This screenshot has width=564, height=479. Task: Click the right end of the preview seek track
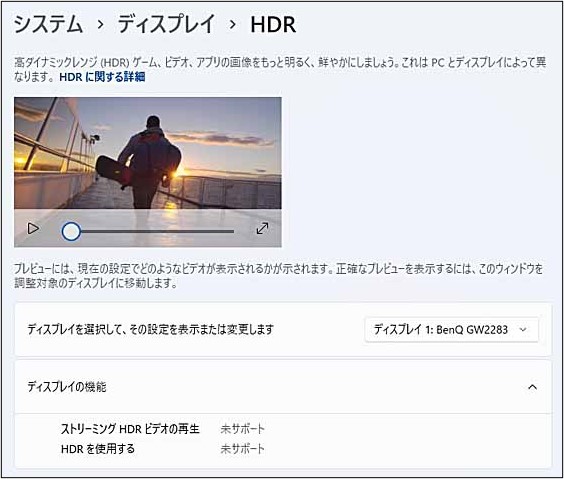click(232, 232)
